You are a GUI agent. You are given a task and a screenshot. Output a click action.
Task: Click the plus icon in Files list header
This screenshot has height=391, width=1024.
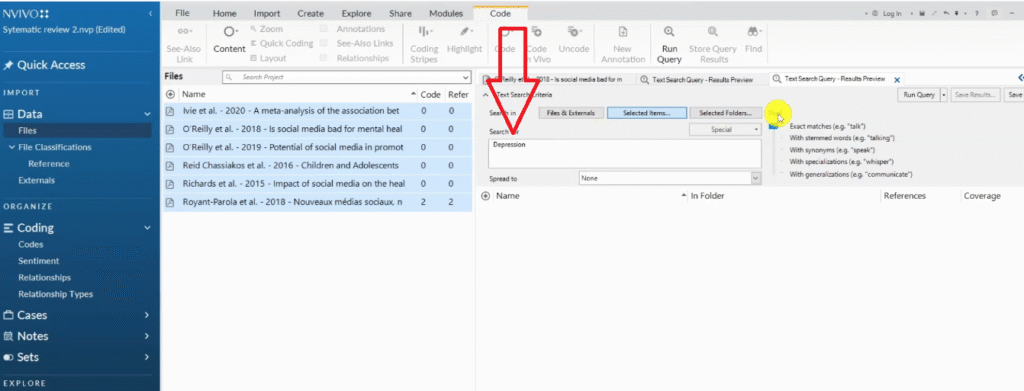tap(170, 95)
